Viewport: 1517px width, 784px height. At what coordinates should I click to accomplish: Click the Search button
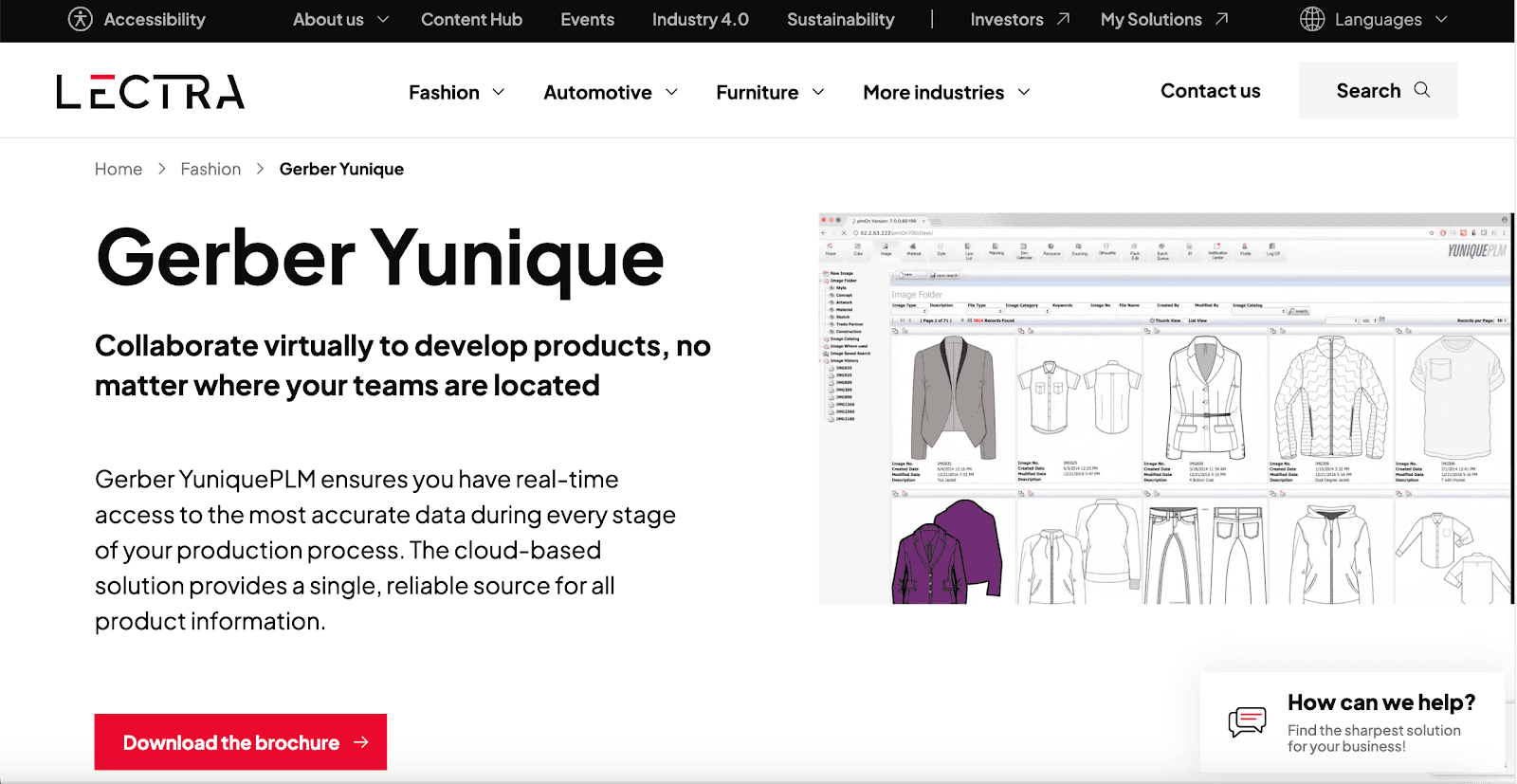1378,90
